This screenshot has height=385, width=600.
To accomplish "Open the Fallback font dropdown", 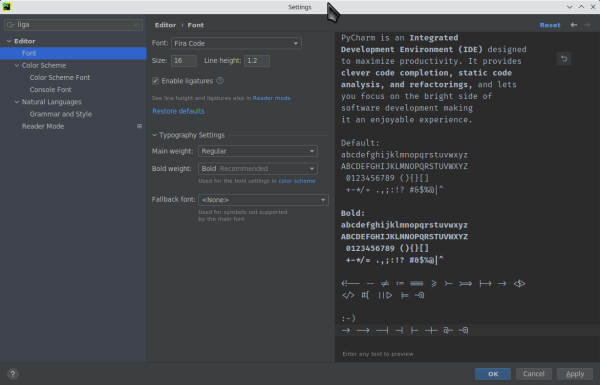I will tap(263, 200).
